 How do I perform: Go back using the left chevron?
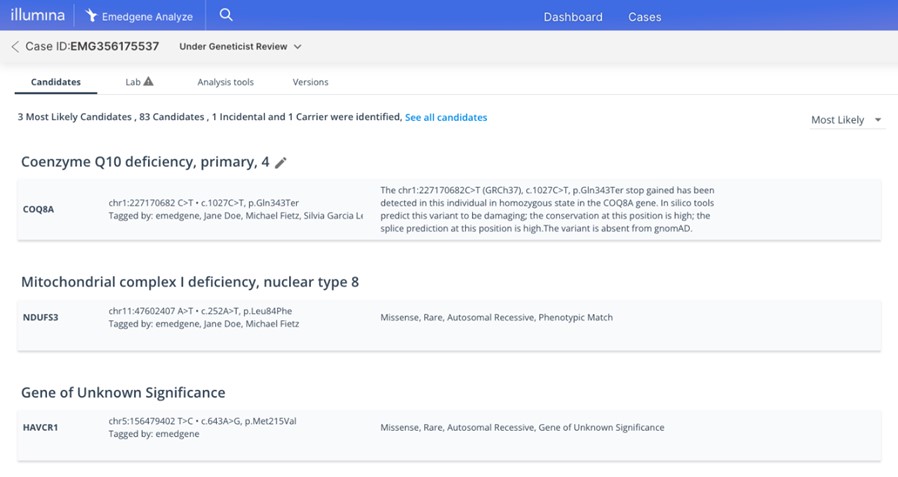tap(15, 47)
